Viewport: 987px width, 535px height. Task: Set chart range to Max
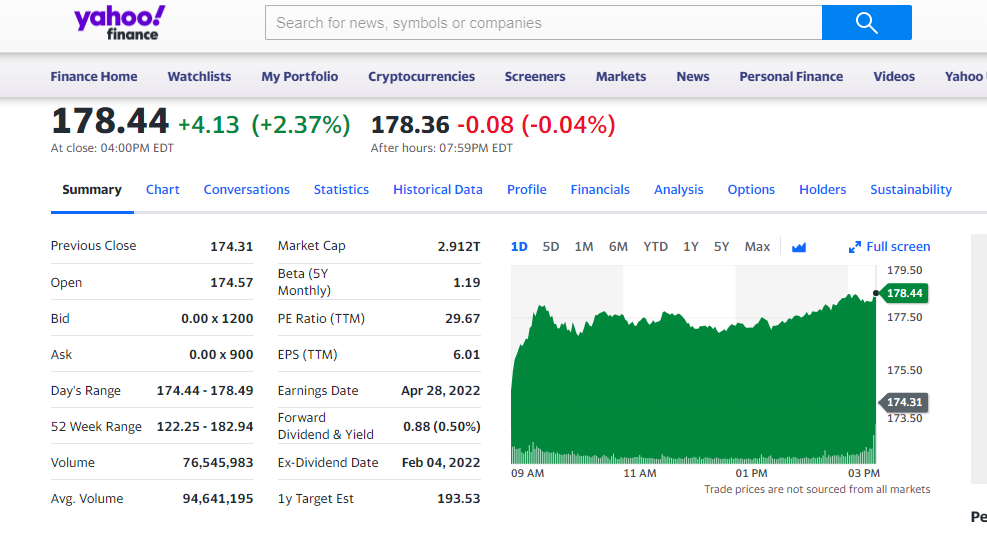(x=757, y=247)
